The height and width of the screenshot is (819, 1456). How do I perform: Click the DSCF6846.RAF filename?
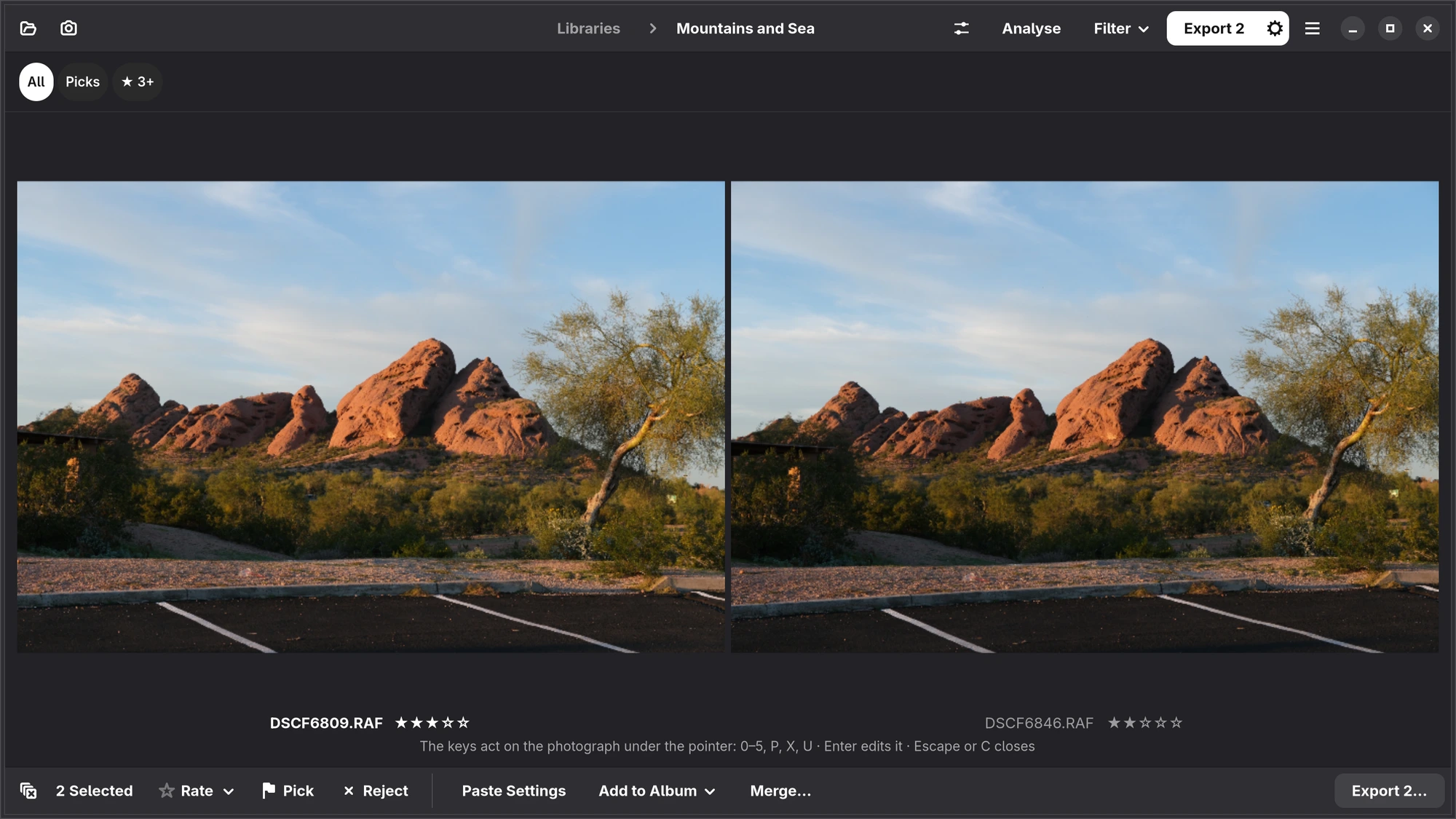tap(1039, 723)
